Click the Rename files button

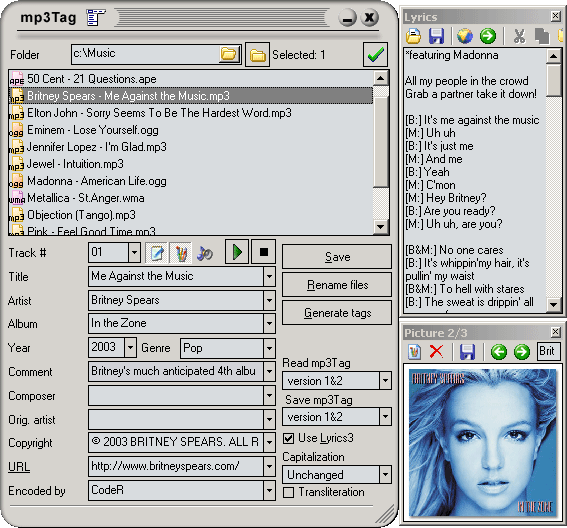(x=337, y=285)
